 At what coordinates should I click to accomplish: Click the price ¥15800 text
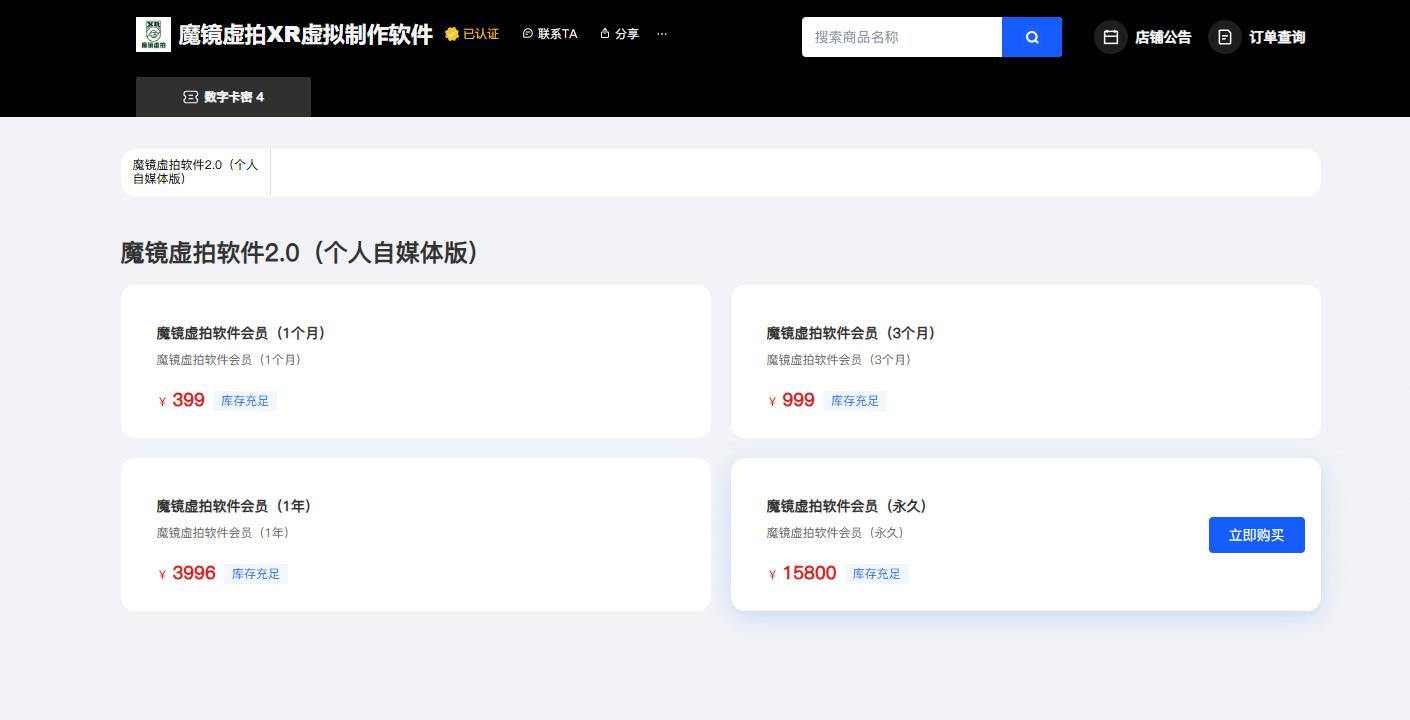pos(802,573)
